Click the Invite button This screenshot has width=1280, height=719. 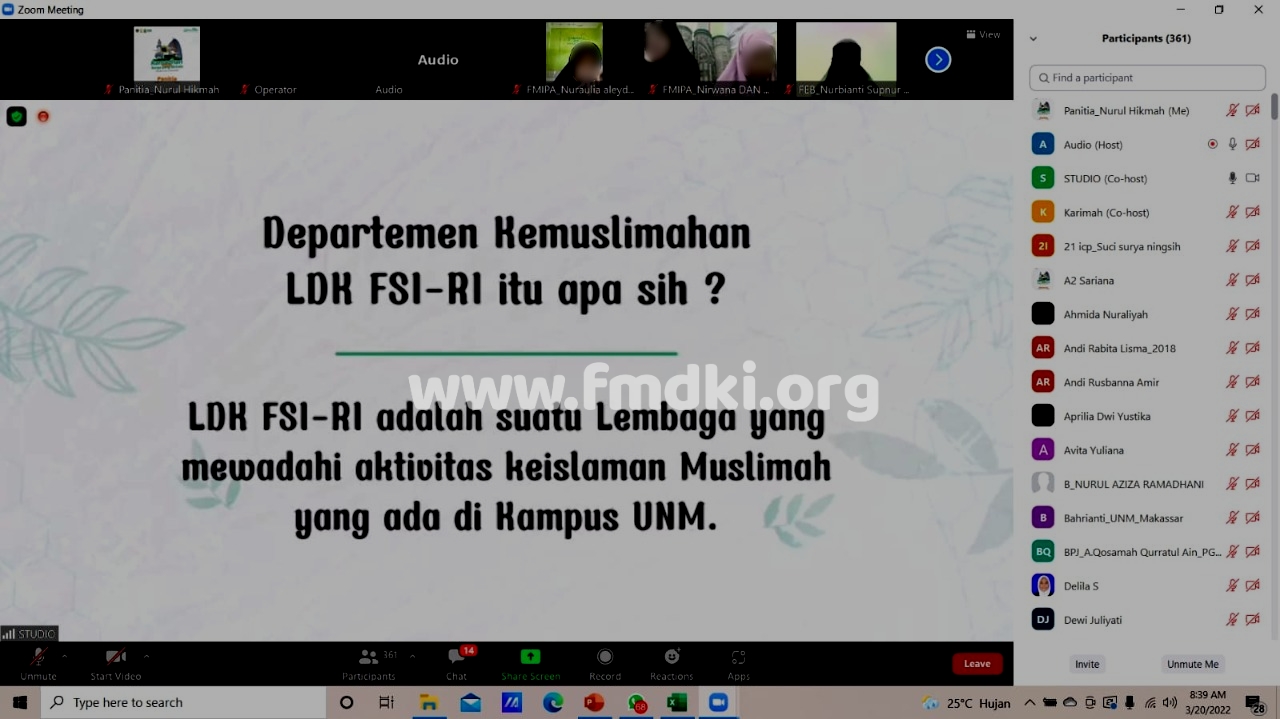(x=1087, y=664)
